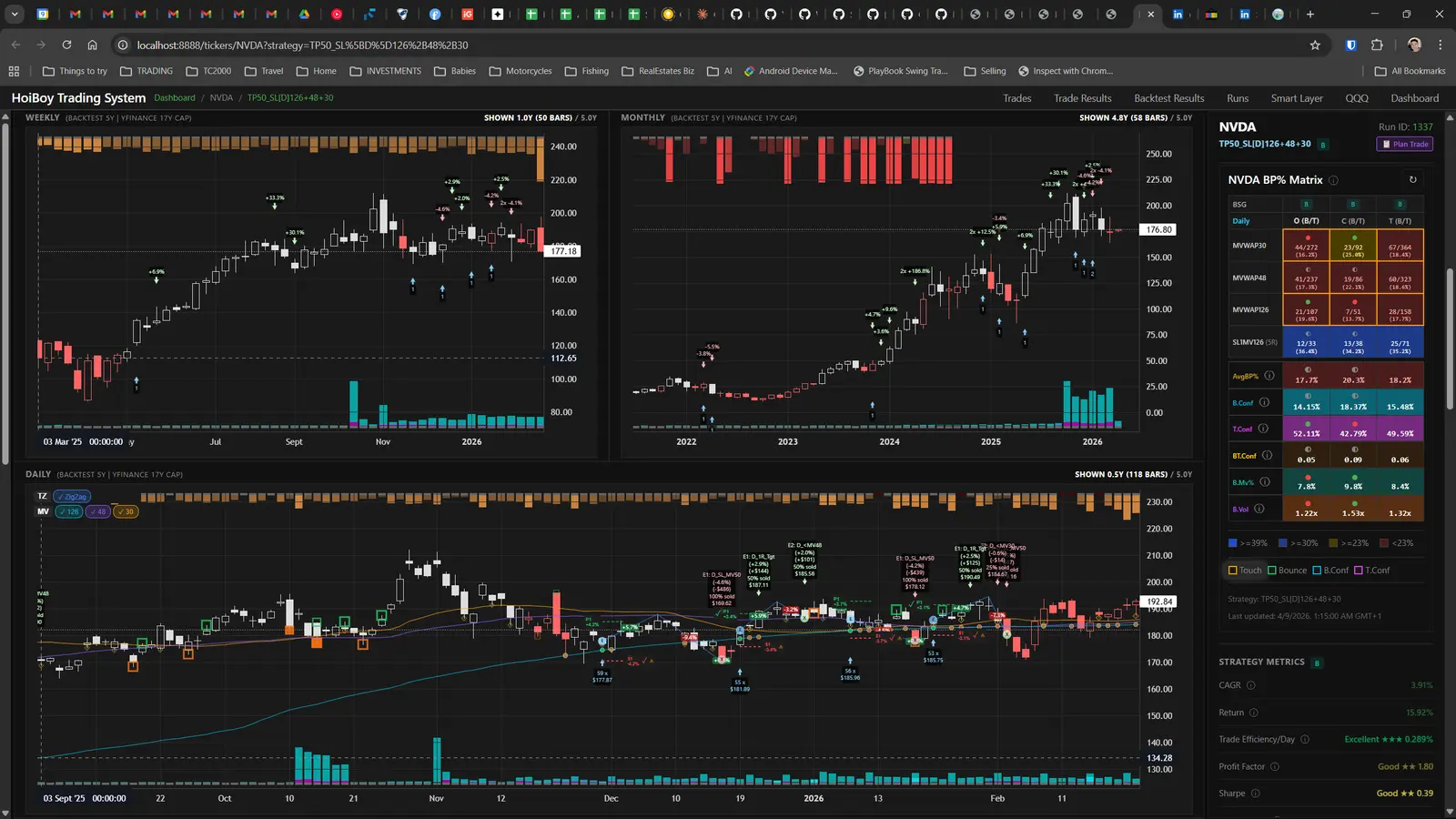Open the Trades navigation tab
Screen dimensions: 1456x819
coord(1017,98)
